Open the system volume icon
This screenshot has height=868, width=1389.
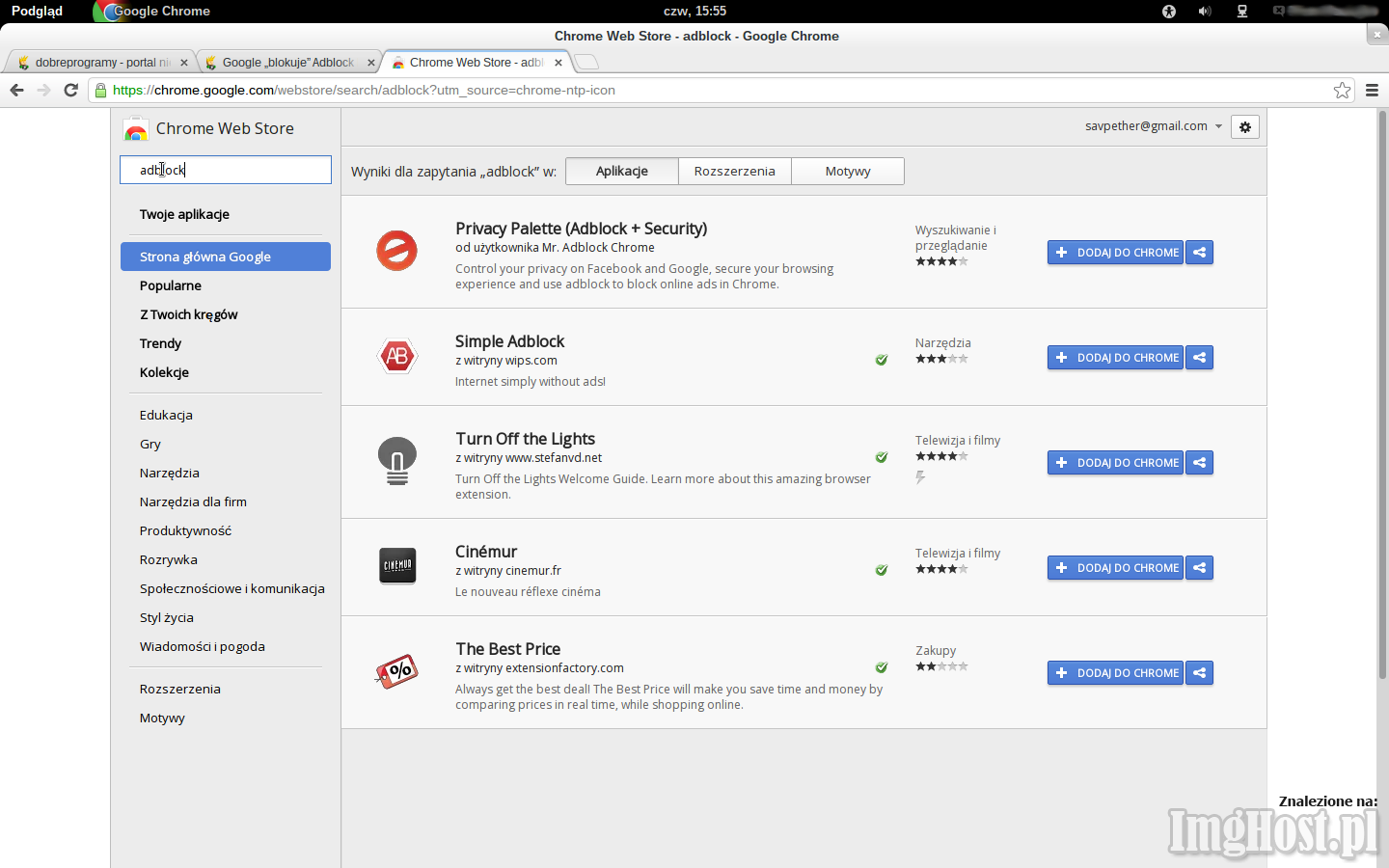[x=1205, y=11]
